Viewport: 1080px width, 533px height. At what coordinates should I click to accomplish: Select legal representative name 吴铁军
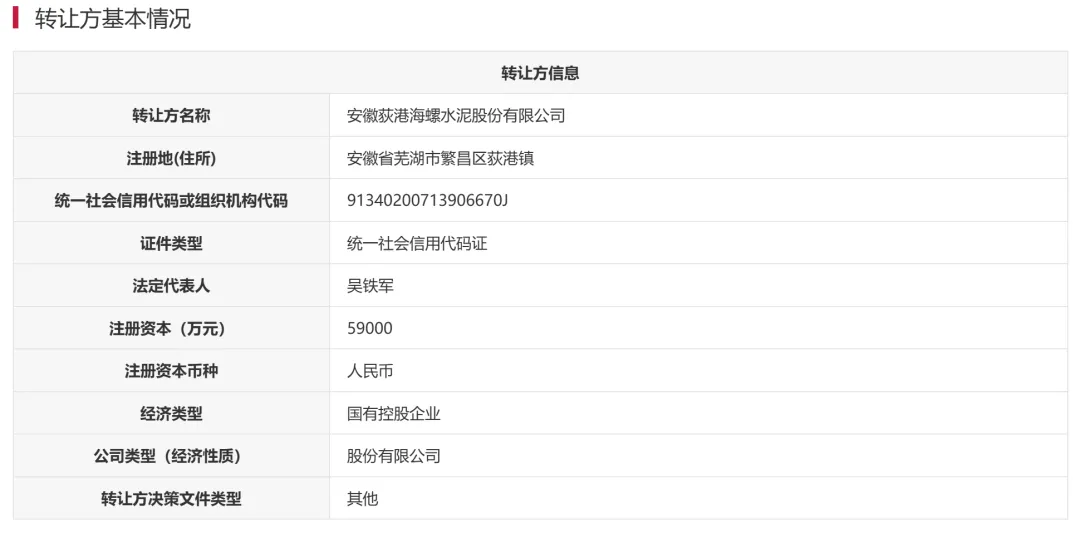371,286
